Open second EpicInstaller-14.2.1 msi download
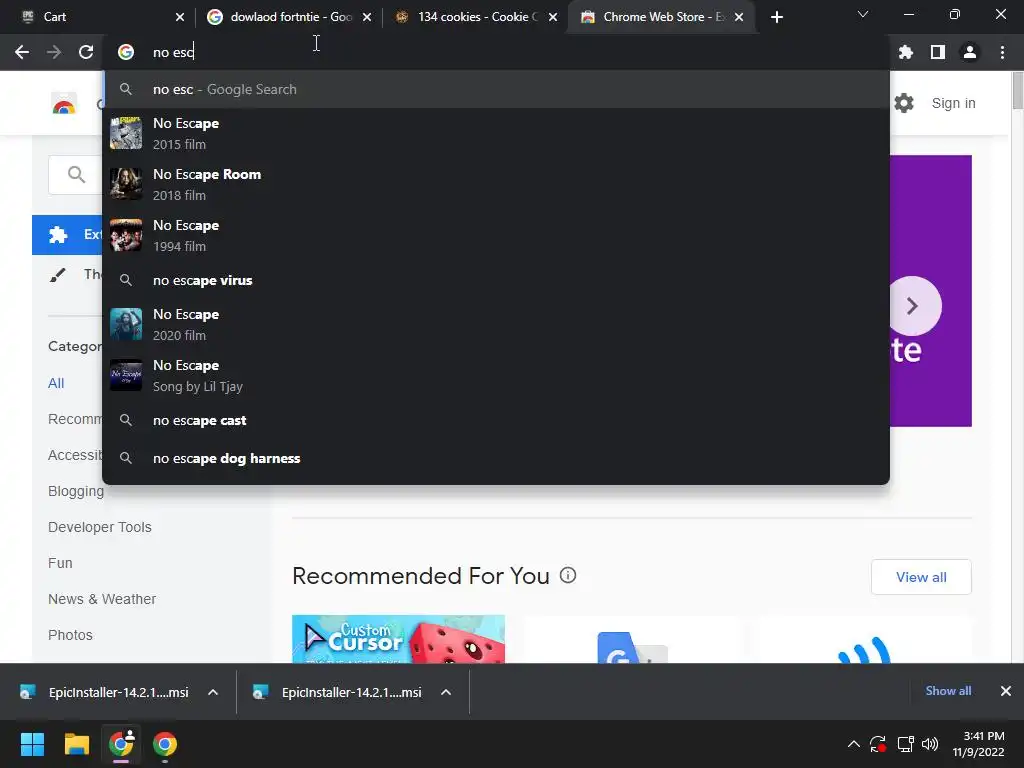 pos(341,692)
